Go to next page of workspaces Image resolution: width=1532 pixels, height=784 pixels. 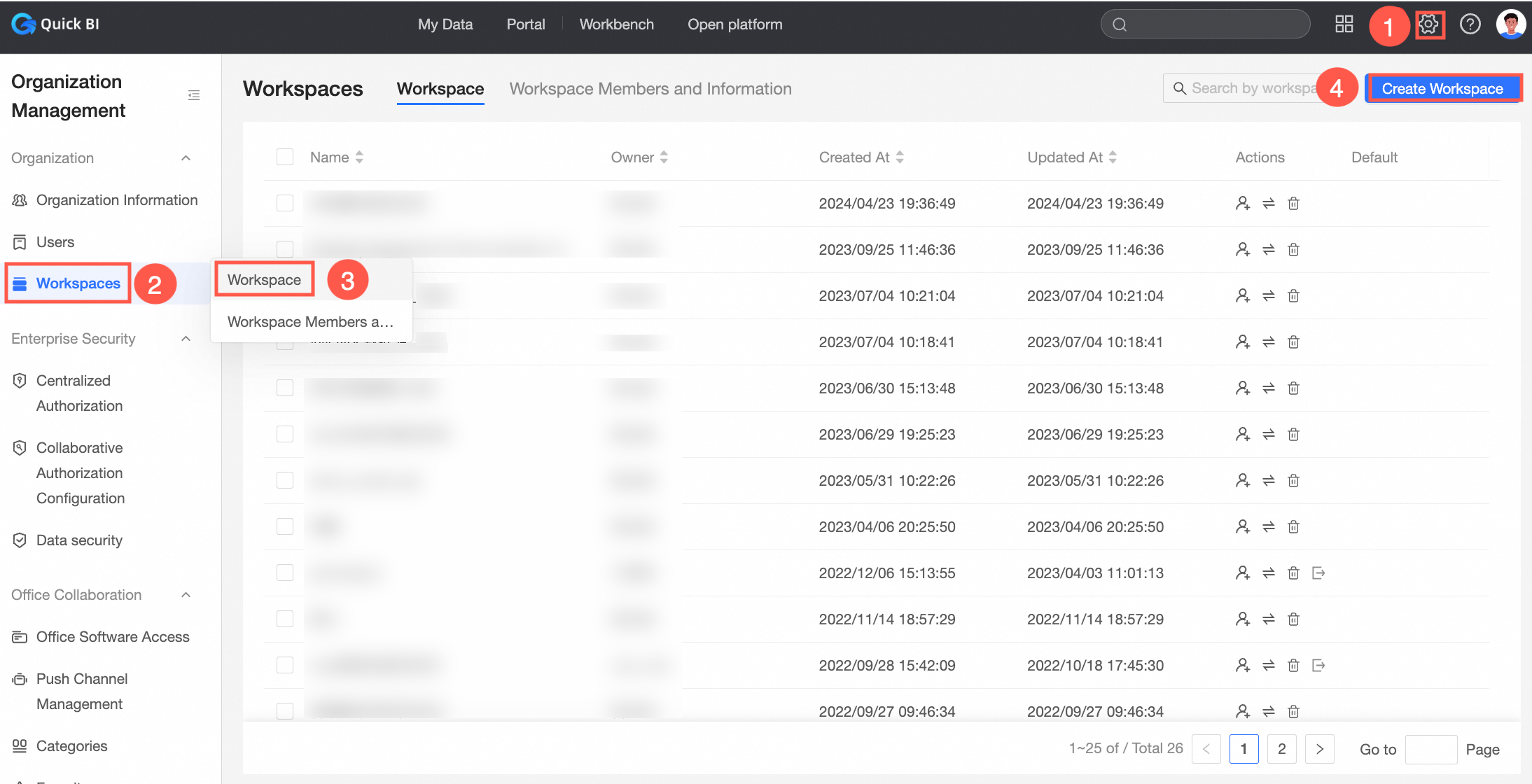tap(1320, 749)
